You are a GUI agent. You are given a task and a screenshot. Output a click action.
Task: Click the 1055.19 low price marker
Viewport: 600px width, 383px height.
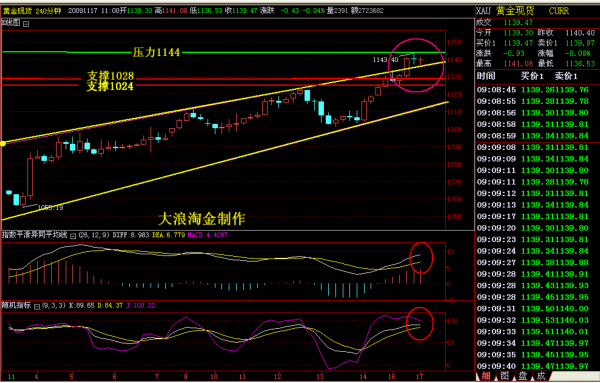[x=50, y=208]
